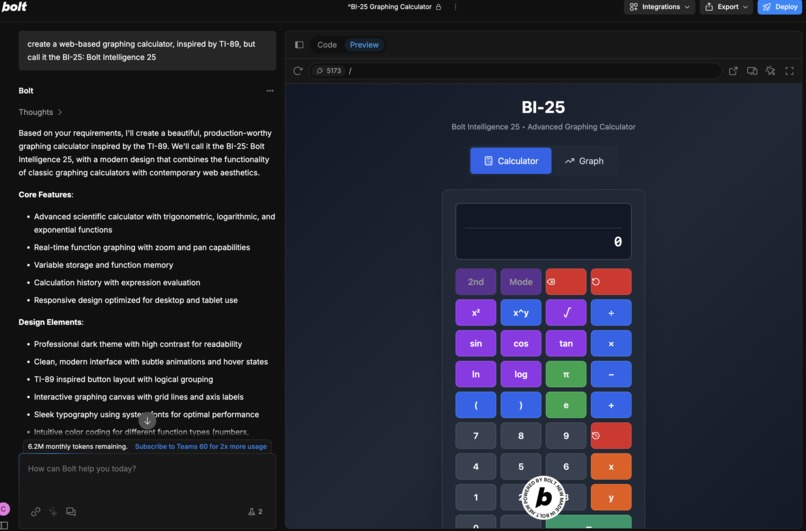Toggle device preview mode icon
Image resolution: width=806 pixels, height=531 pixels.
tap(752, 71)
